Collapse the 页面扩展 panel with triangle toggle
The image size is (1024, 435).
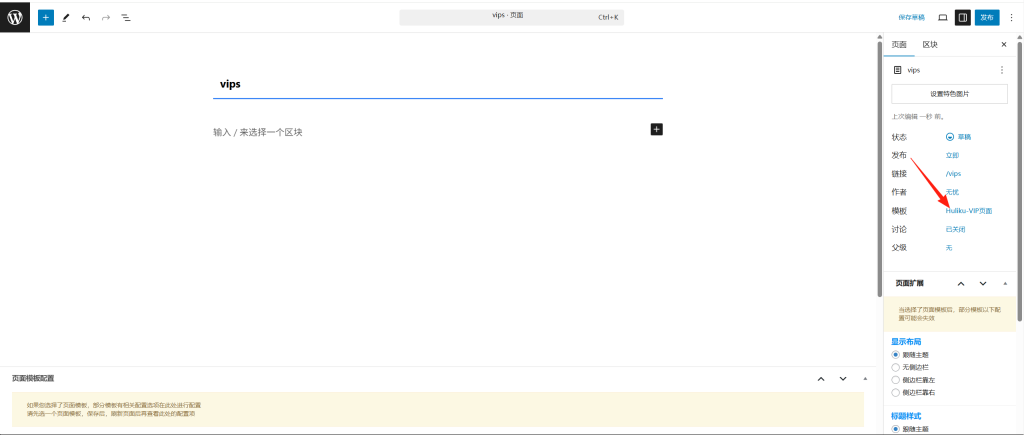tap(1005, 284)
